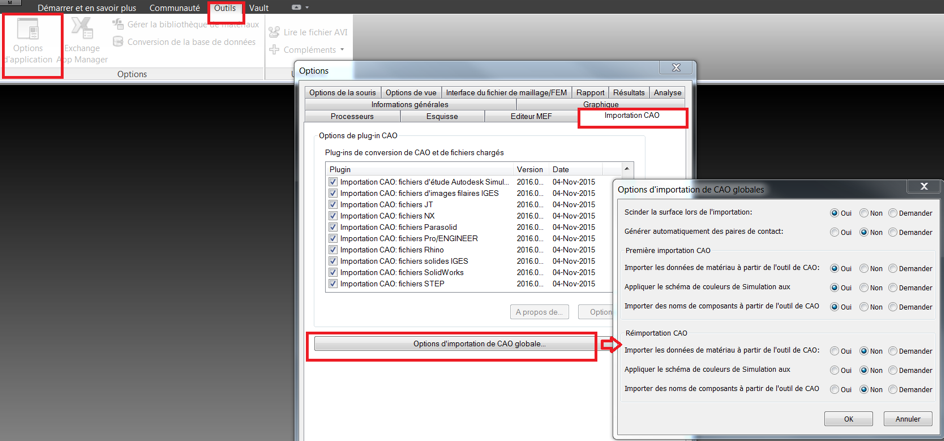Click the Compléments plus icon
The height and width of the screenshot is (441, 944).
click(274, 49)
